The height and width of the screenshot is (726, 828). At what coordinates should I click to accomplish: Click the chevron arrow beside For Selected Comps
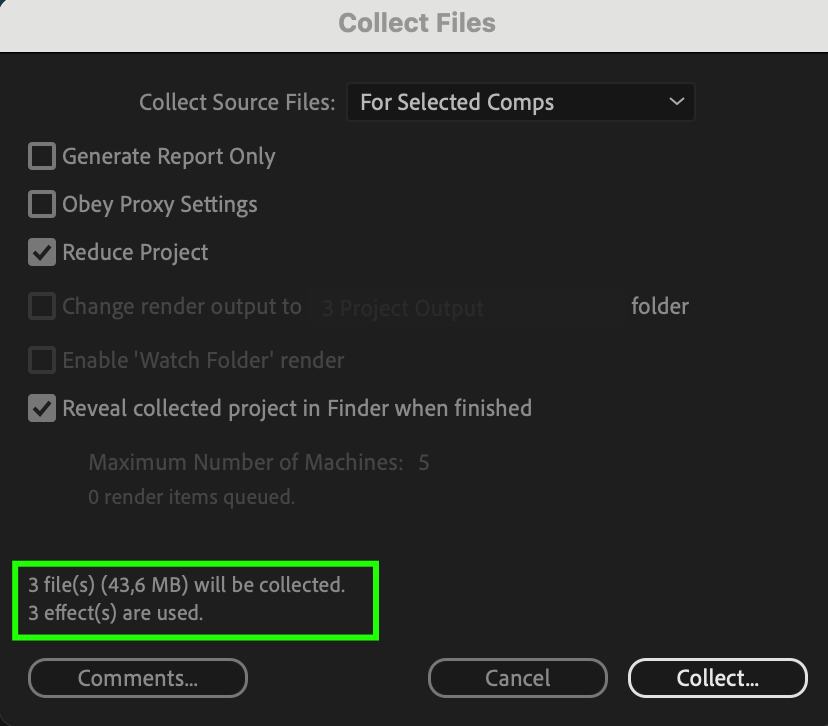(x=677, y=102)
